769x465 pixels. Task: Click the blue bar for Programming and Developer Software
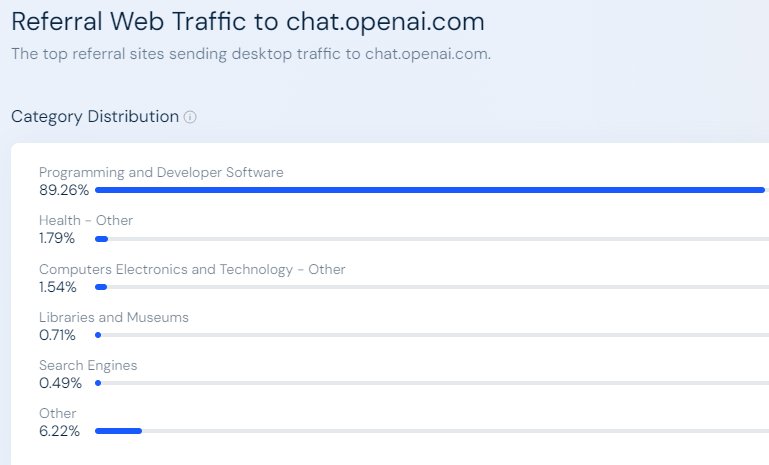click(x=430, y=189)
